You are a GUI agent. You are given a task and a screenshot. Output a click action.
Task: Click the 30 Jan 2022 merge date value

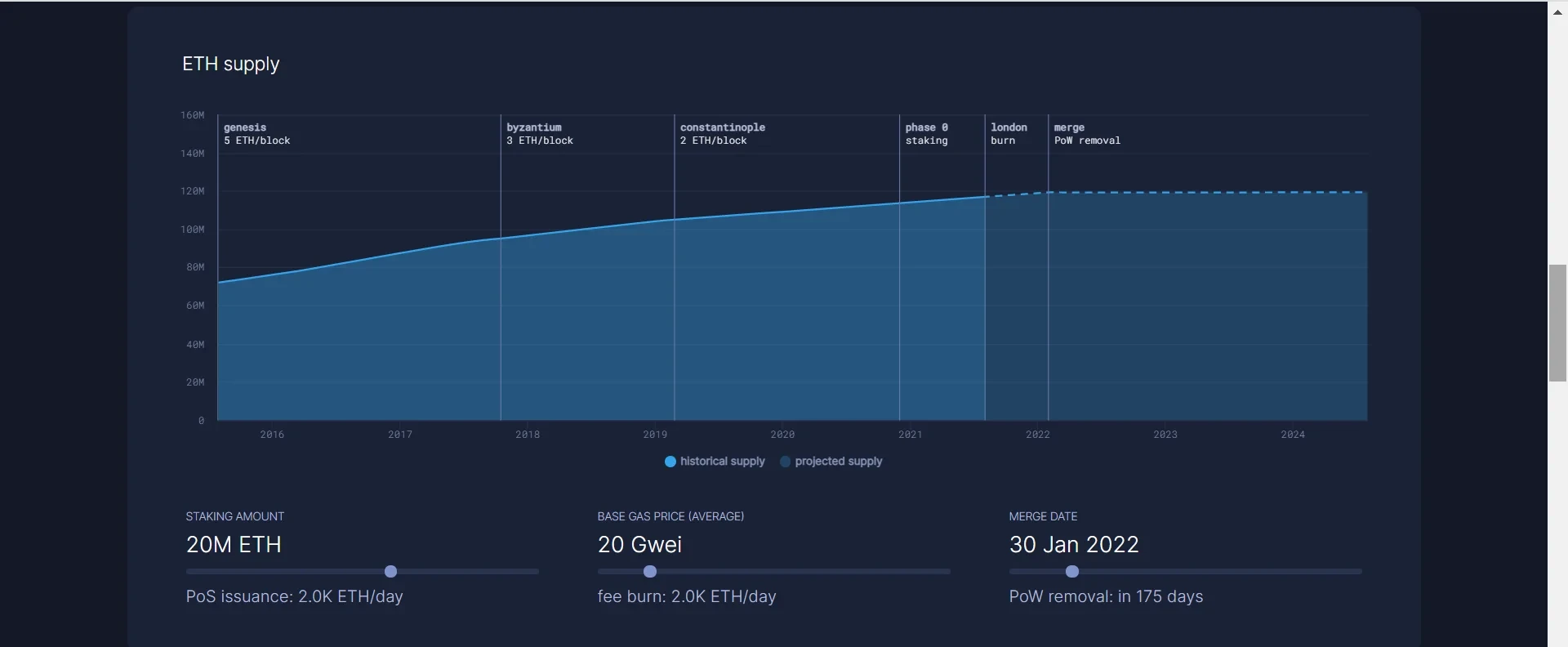tap(1073, 545)
